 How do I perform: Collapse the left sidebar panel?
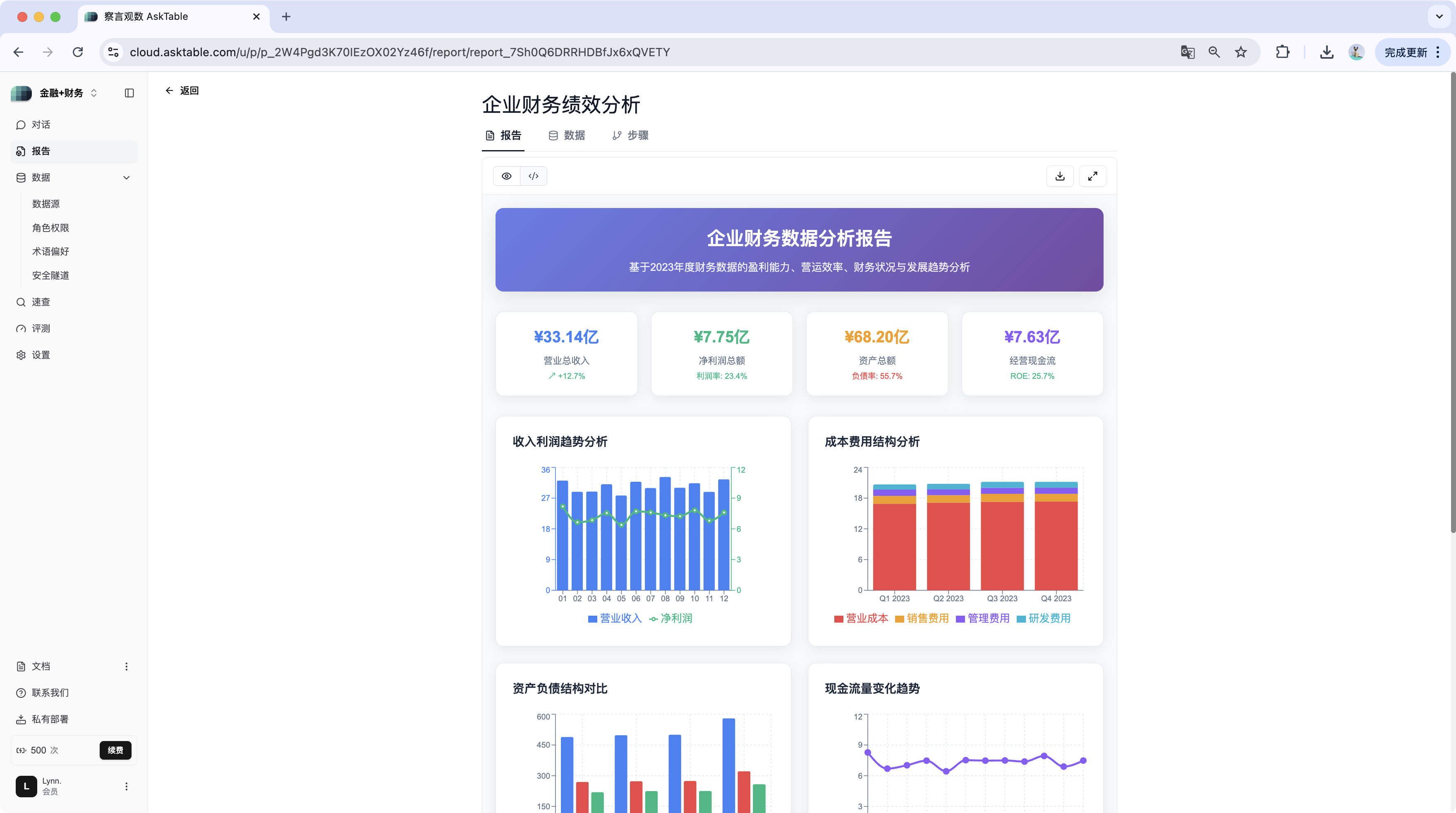129,93
